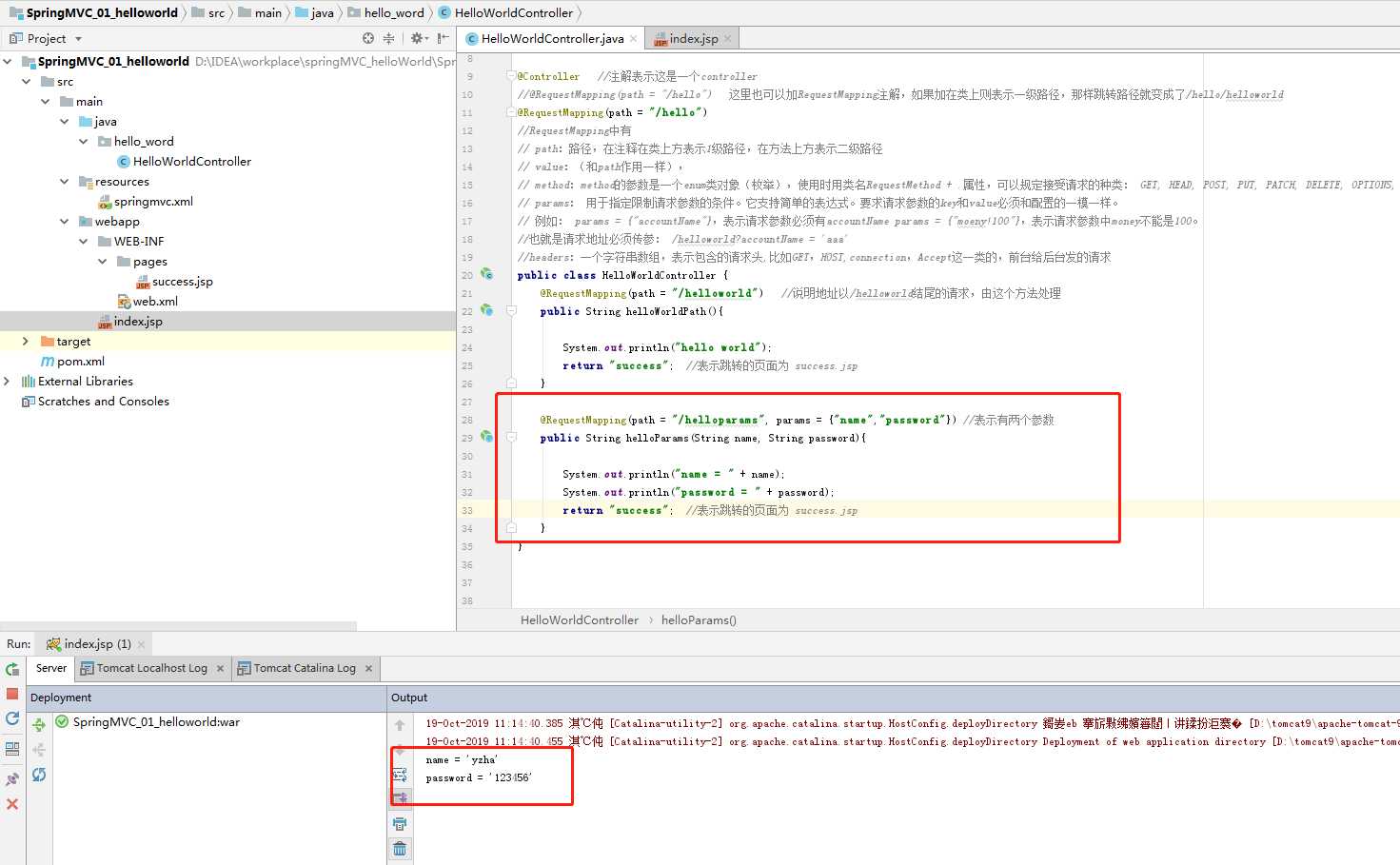This screenshot has height=865, width=1400.
Task: Collapse the main folder
Action: pos(45,102)
